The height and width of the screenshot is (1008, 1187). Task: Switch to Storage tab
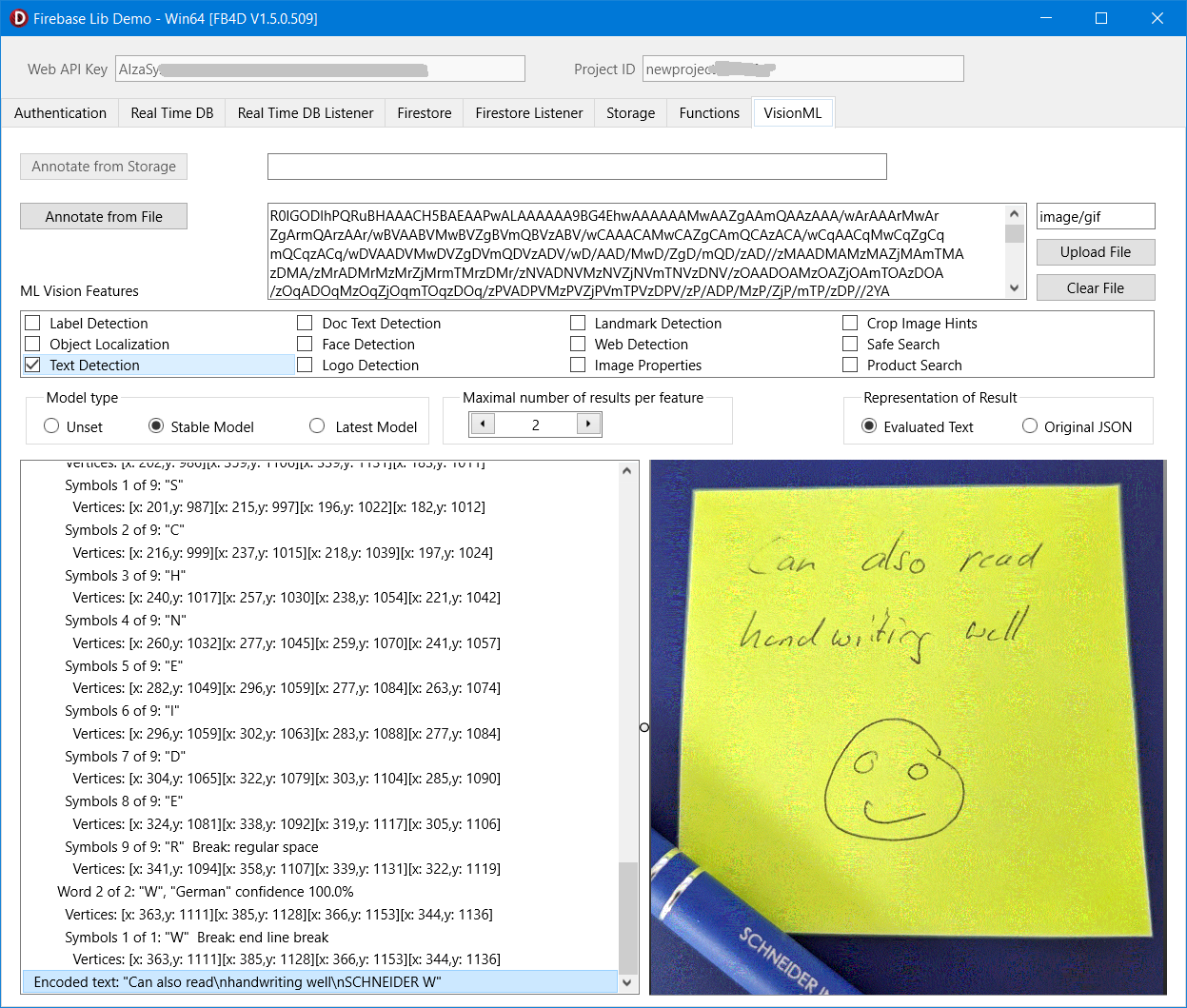[x=631, y=112]
